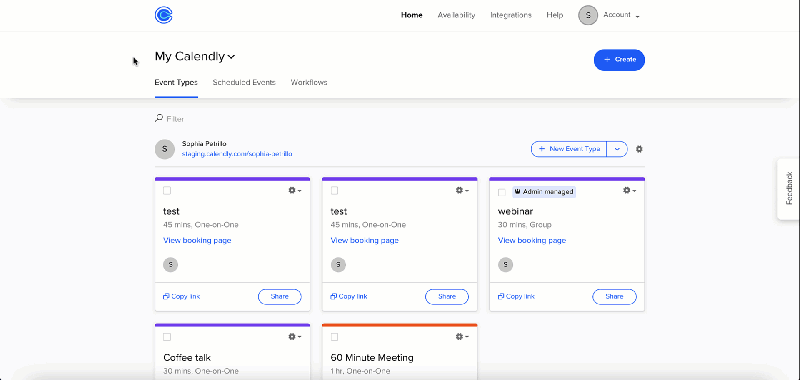
Task: Open gear settings on first test card
Action: pyautogui.click(x=294, y=190)
